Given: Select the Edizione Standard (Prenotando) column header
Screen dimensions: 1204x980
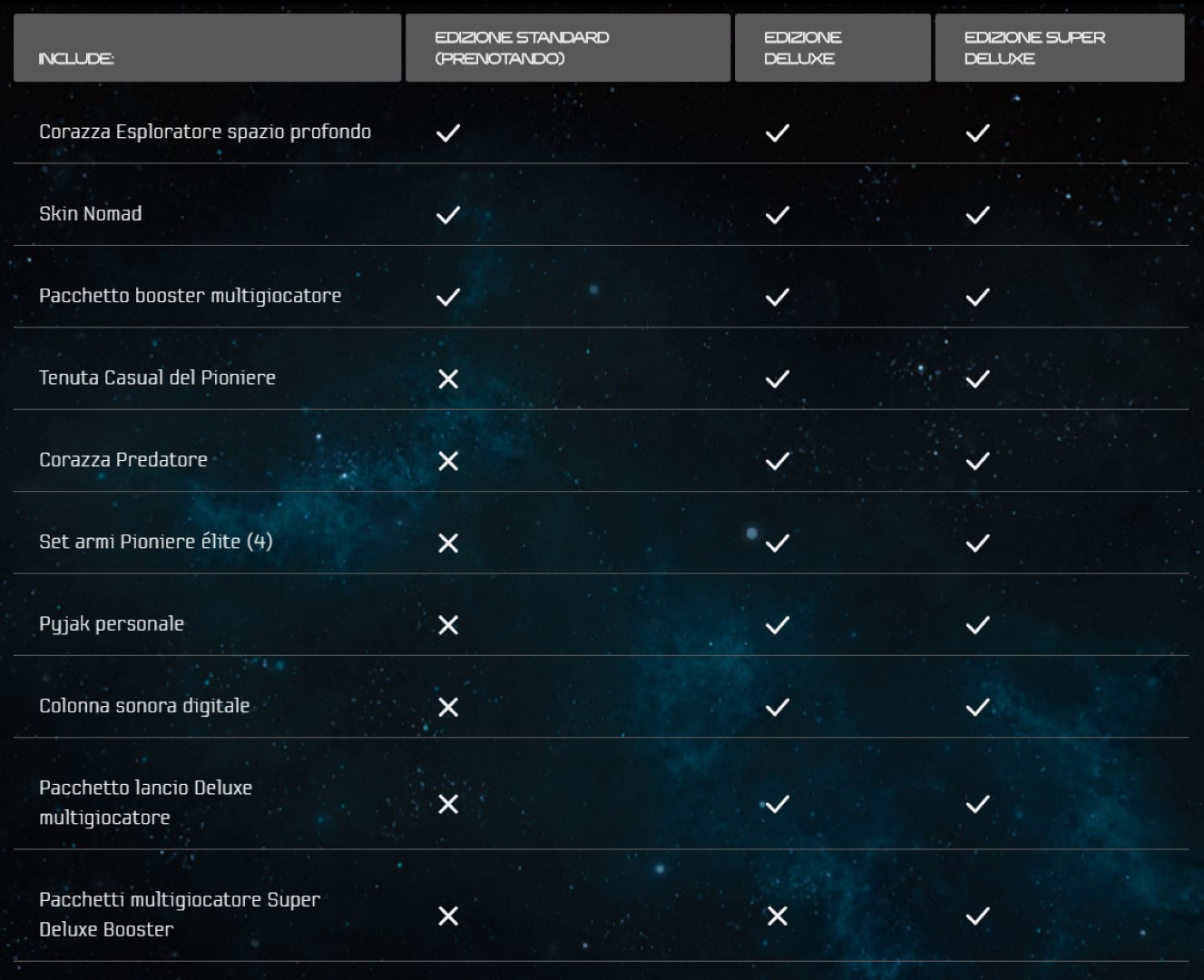Looking at the screenshot, I should [x=567, y=48].
